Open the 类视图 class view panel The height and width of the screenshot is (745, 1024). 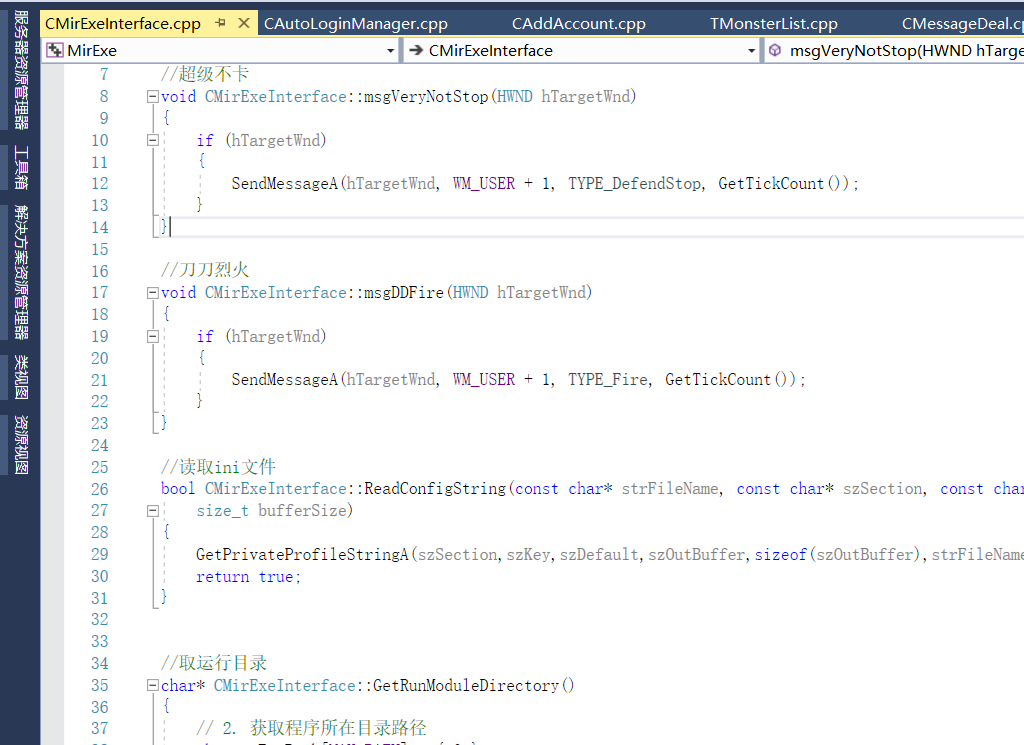pyautogui.click(x=21, y=377)
